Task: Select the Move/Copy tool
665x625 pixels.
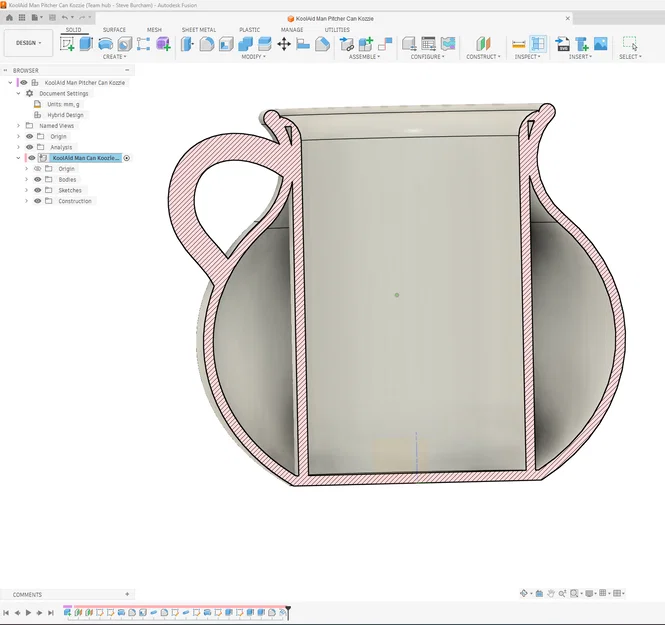Action: tap(284, 44)
